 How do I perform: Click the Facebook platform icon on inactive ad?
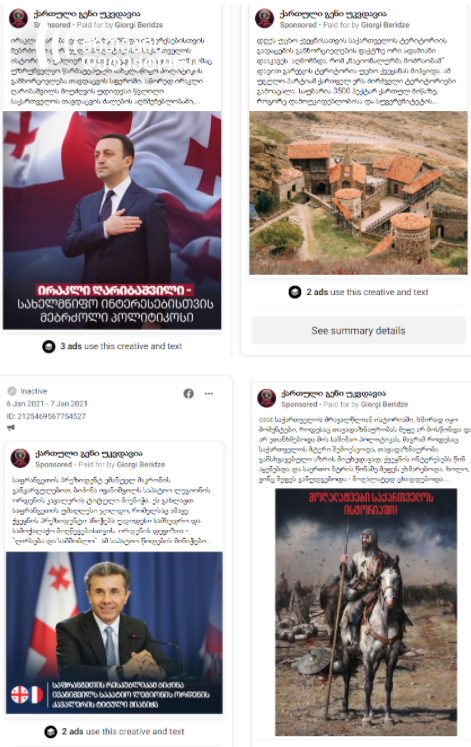189,394
